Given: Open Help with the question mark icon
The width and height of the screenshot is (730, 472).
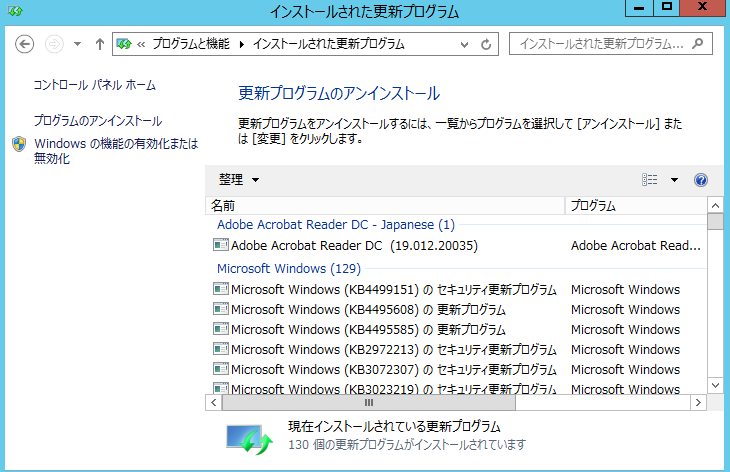Looking at the screenshot, I should click(701, 180).
